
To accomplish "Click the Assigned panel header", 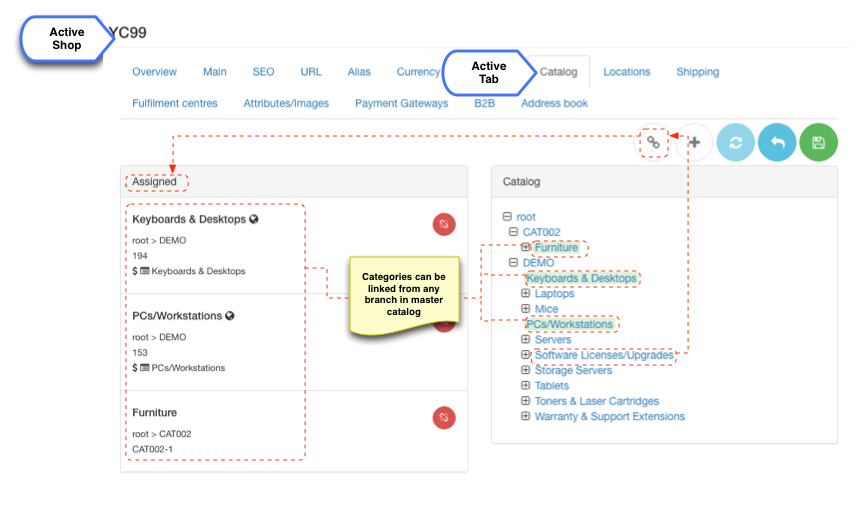I will point(294,182).
